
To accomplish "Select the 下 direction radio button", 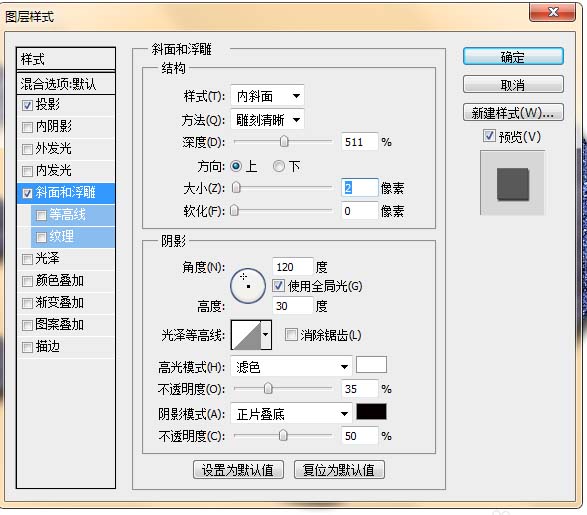I will click(x=279, y=166).
